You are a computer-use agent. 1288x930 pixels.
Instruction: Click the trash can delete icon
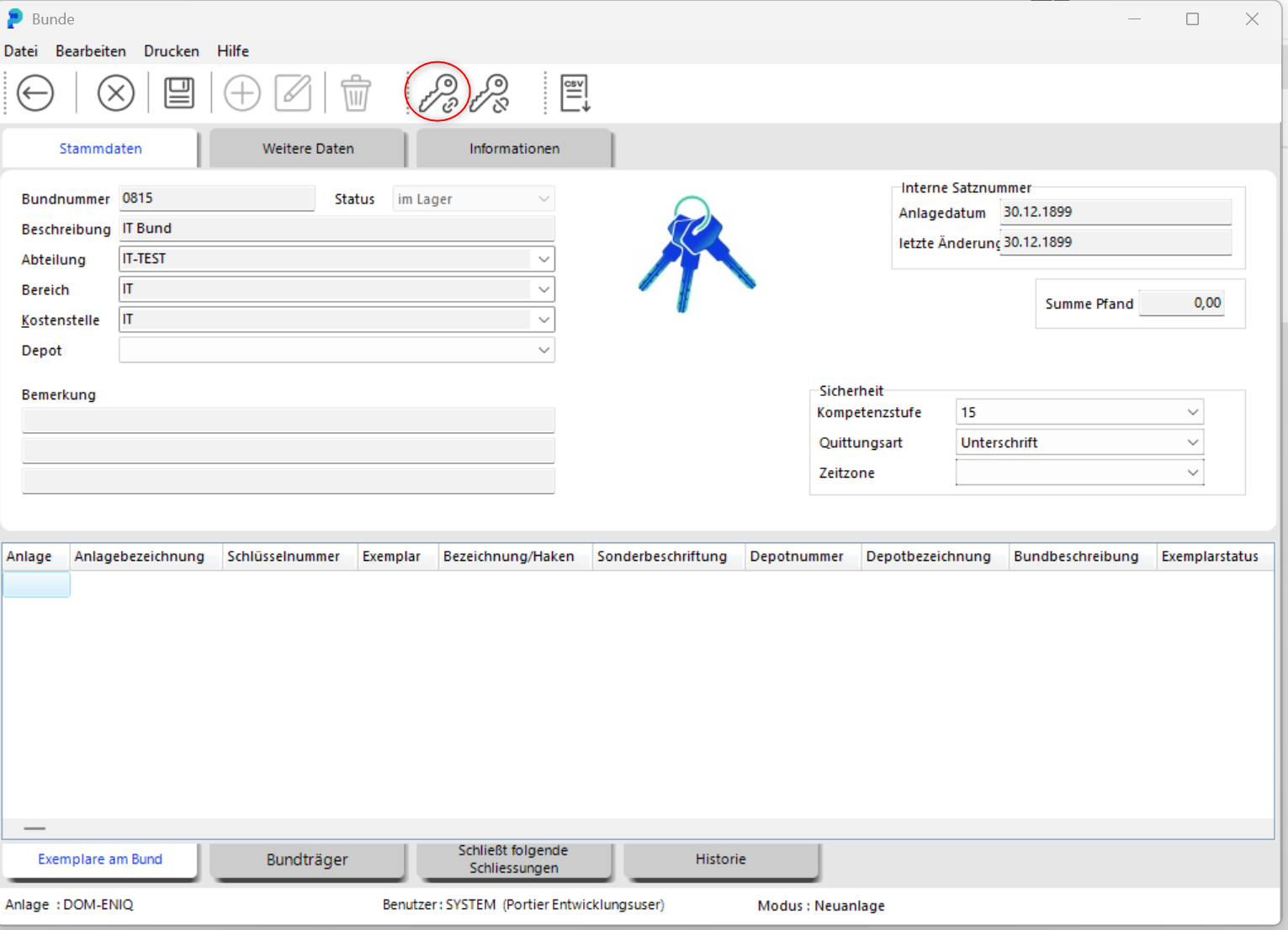pos(356,92)
